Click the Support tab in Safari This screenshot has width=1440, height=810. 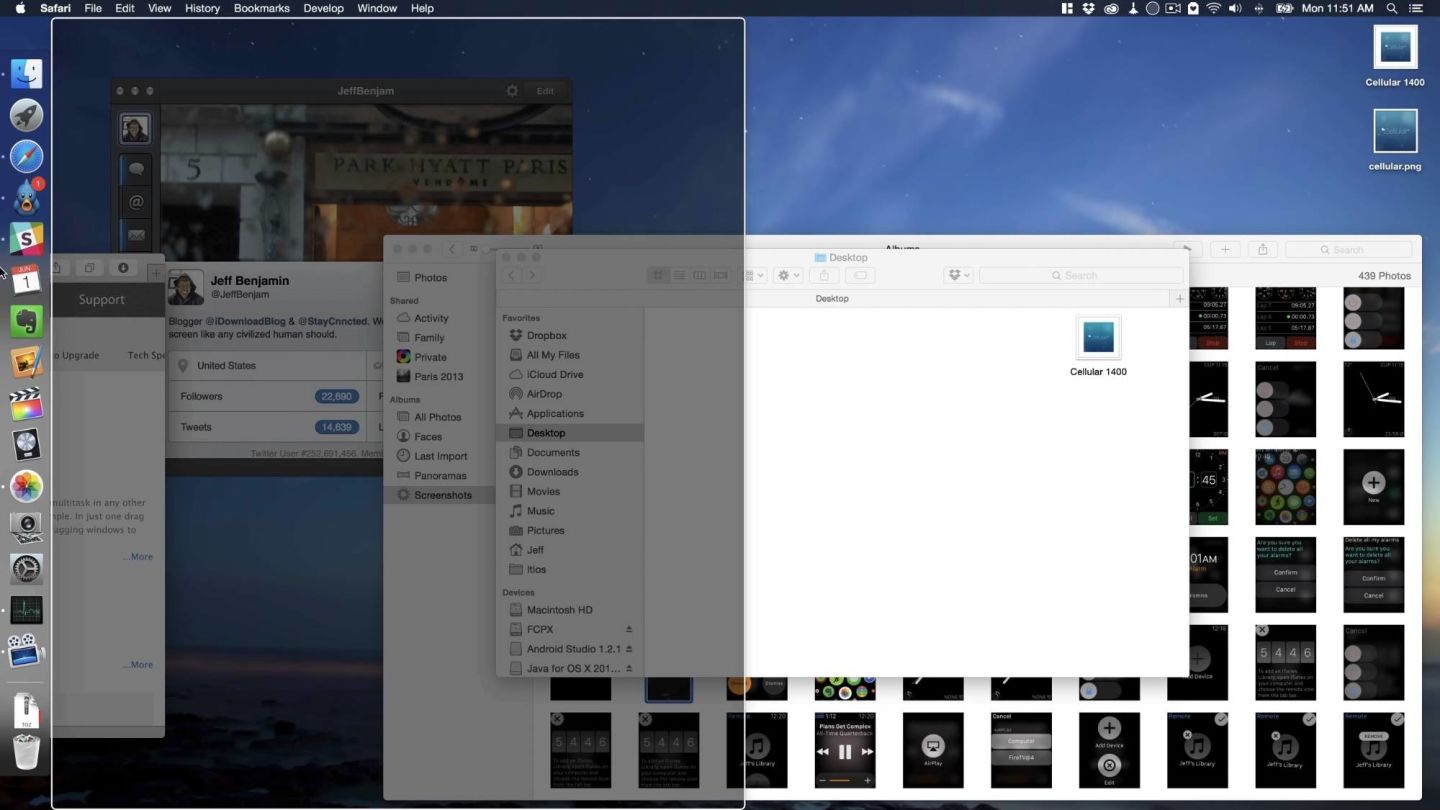[x=101, y=299]
